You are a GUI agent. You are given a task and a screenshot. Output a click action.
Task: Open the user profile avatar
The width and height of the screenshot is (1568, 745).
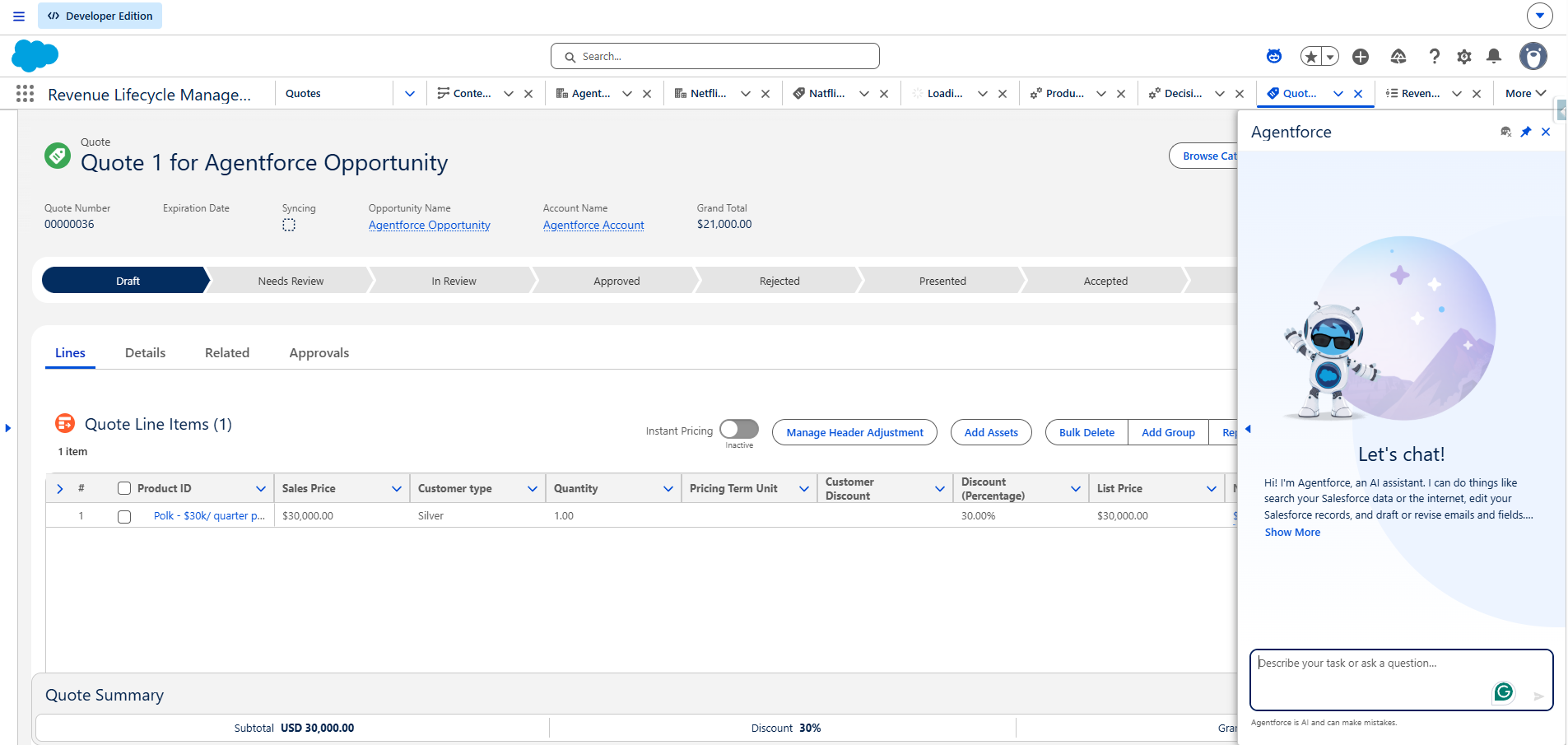(x=1533, y=56)
